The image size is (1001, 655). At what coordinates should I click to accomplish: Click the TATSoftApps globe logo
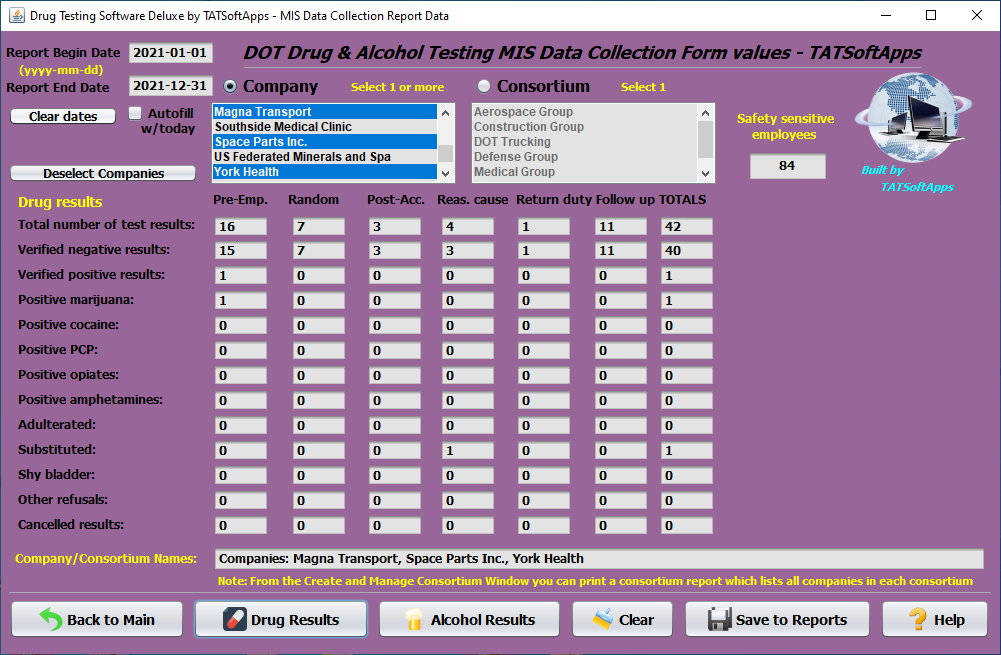[x=913, y=117]
